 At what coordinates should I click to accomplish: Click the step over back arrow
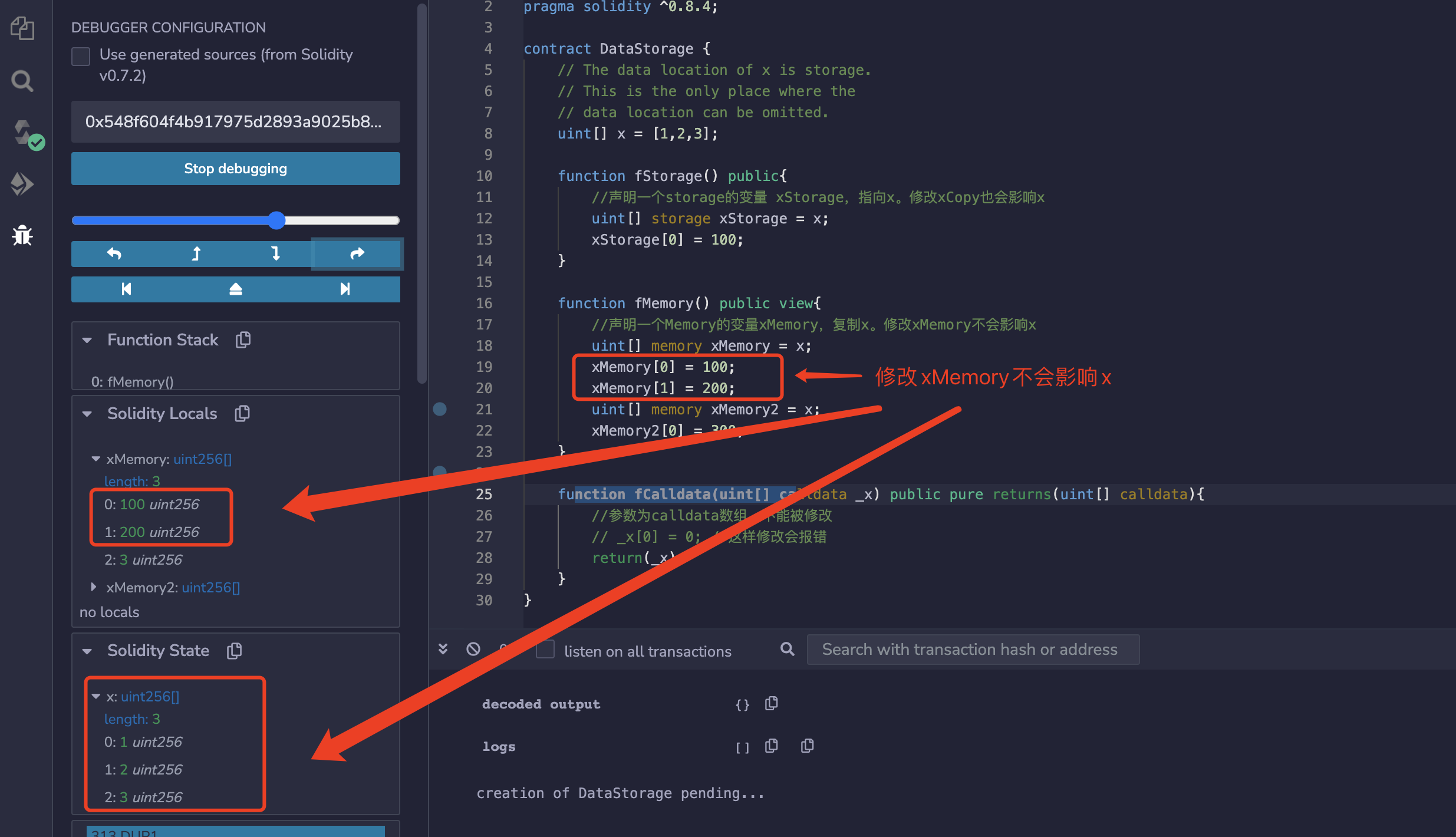tap(114, 253)
